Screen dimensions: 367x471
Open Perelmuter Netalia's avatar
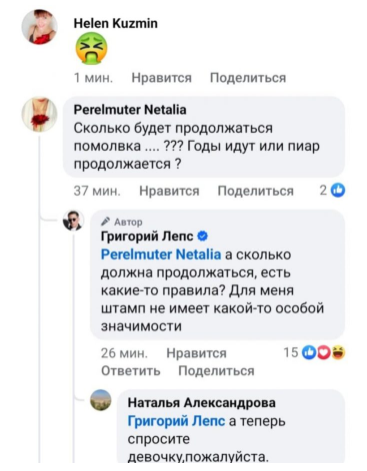(x=39, y=114)
